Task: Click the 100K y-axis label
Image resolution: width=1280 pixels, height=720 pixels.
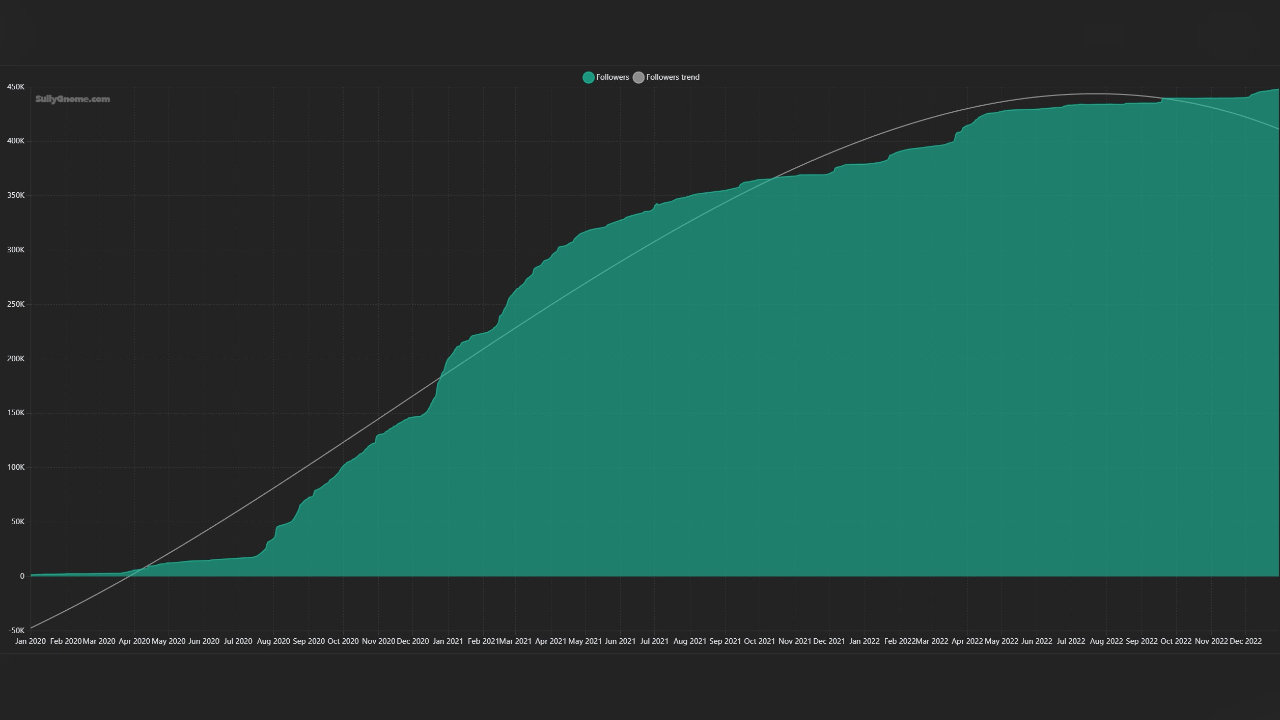Action: point(15,467)
